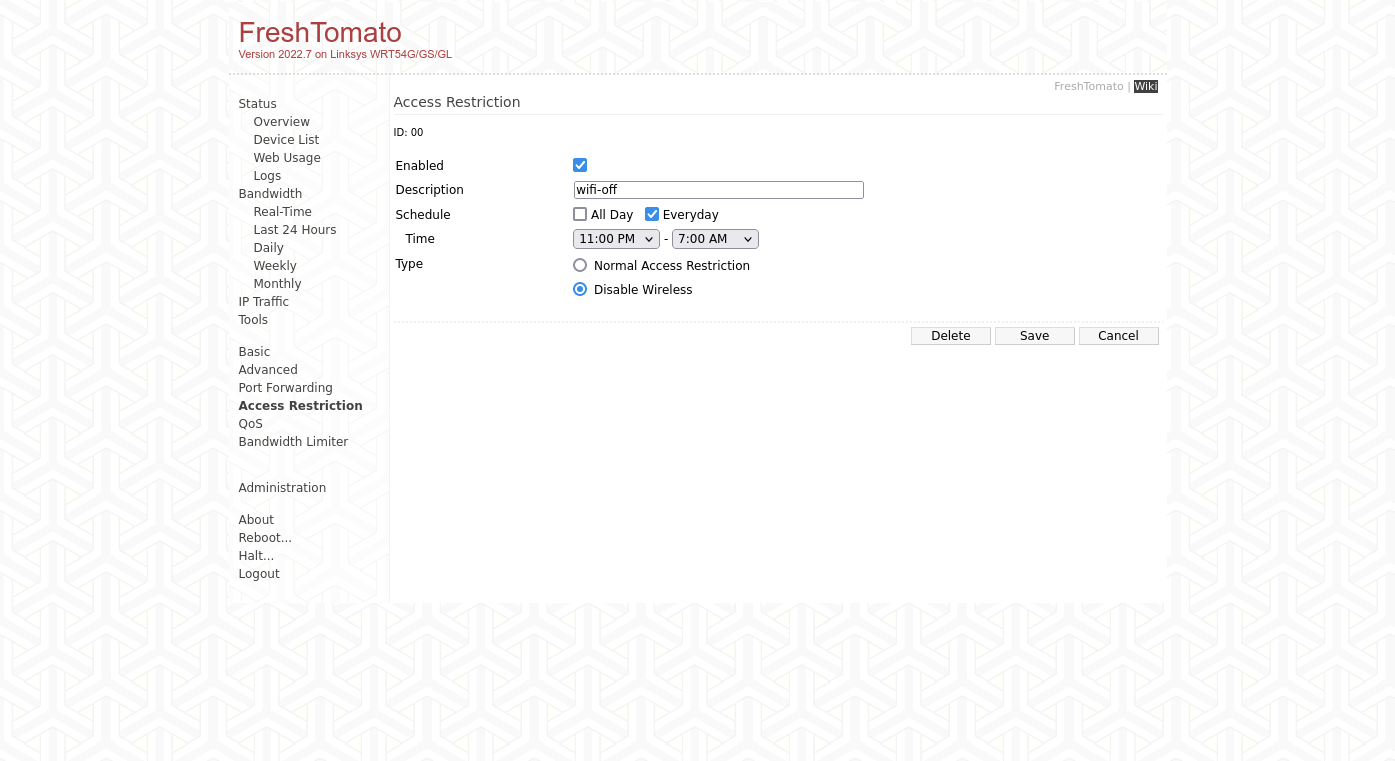Open the Status menu section
The height and width of the screenshot is (761, 1395).
(258, 104)
